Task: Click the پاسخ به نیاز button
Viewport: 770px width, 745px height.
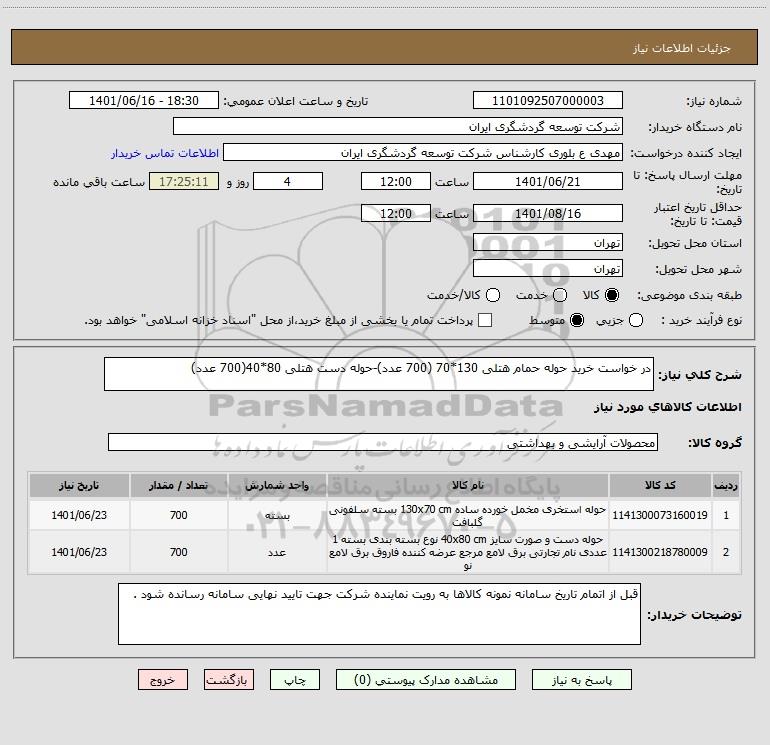Action: coord(582,680)
